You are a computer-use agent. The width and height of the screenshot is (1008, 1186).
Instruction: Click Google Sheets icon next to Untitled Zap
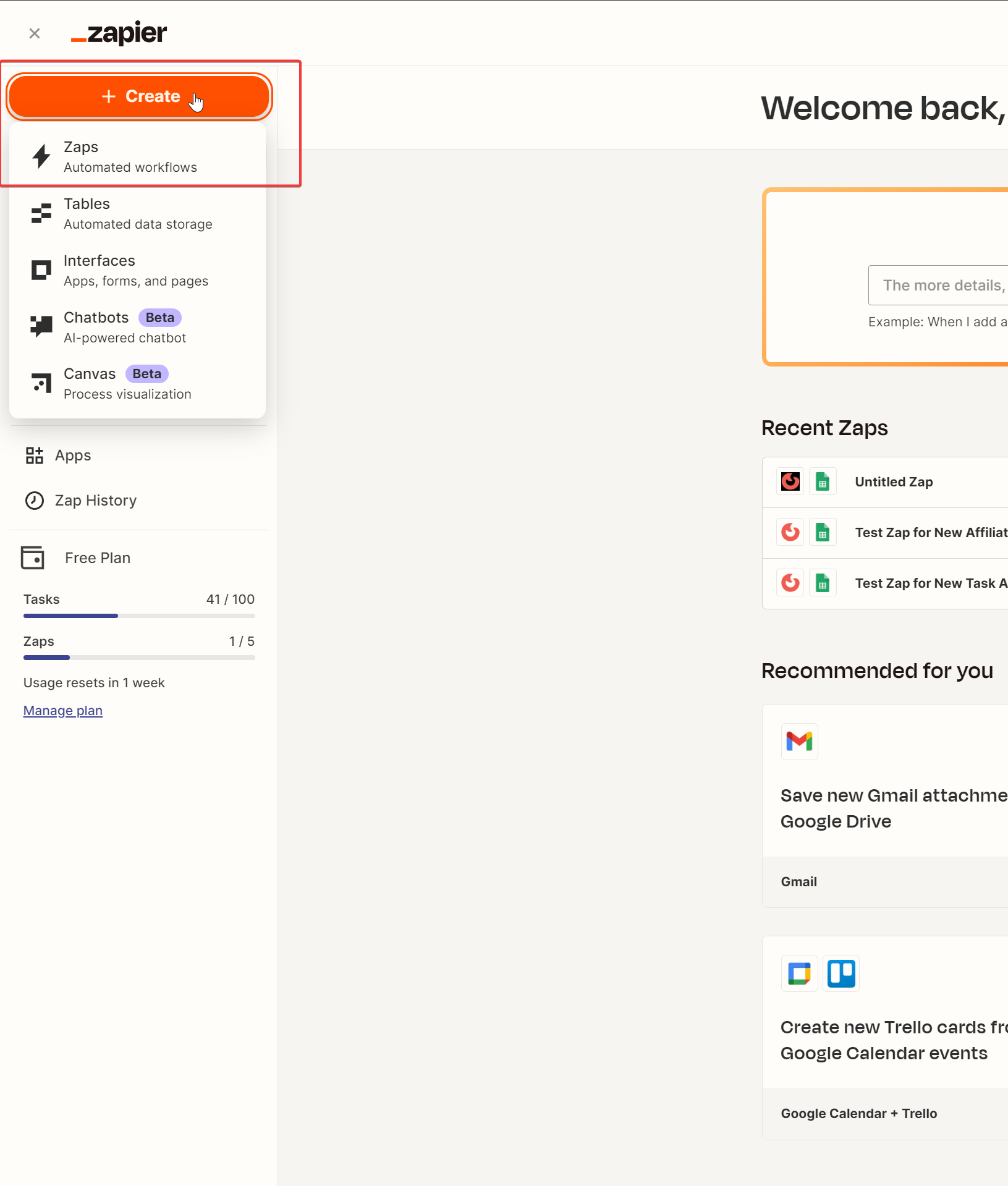(x=822, y=481)
